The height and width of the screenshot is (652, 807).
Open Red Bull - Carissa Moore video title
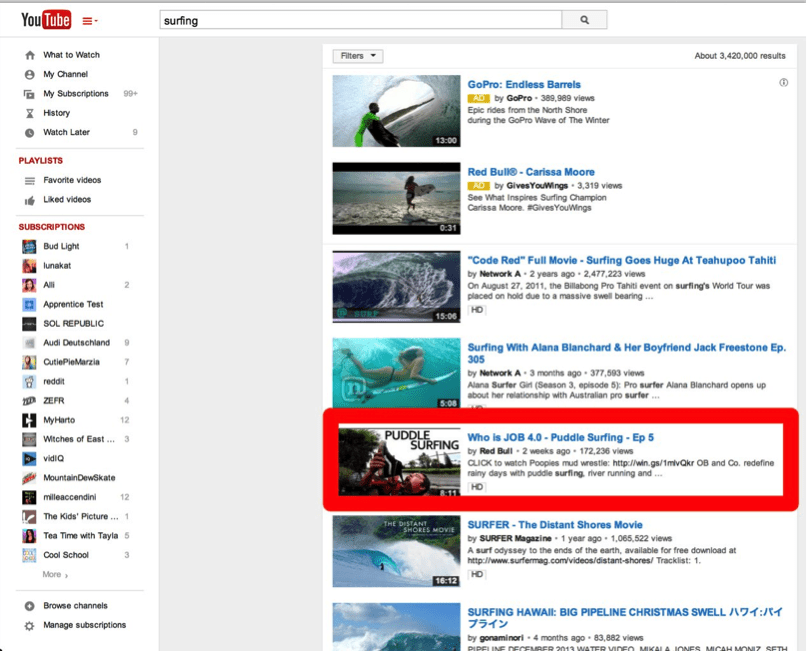point(531,172)
